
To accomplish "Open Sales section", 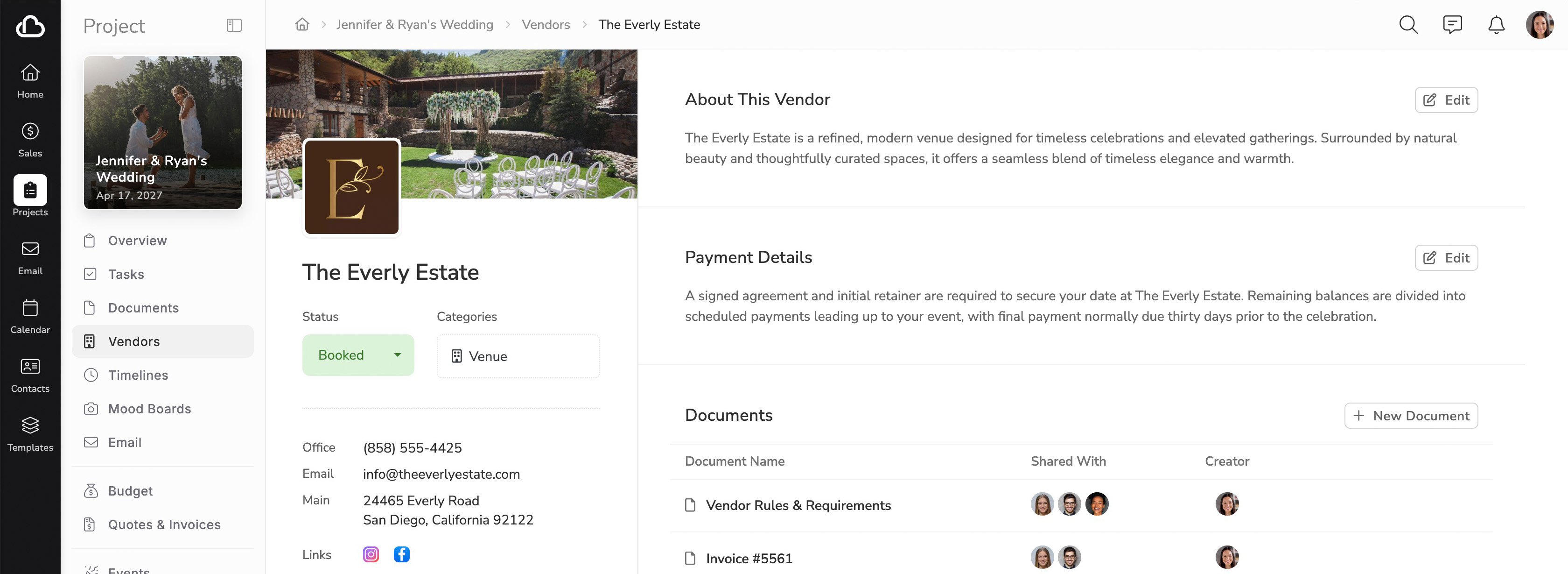I will click(x=30, y=141).
